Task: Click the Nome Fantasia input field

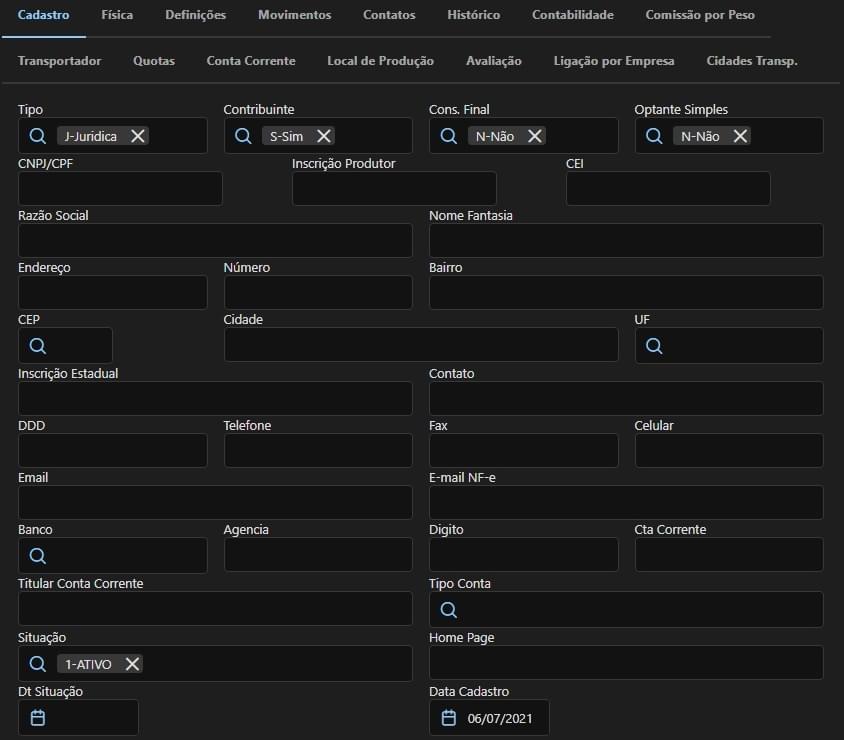Action: (x=626, y=240)
